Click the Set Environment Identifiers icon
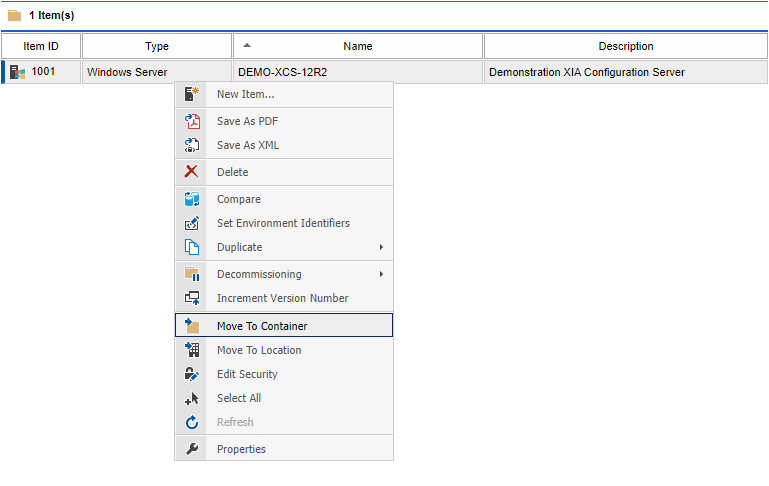This screenshot has height=486, width=769. [x=192, y=223]
